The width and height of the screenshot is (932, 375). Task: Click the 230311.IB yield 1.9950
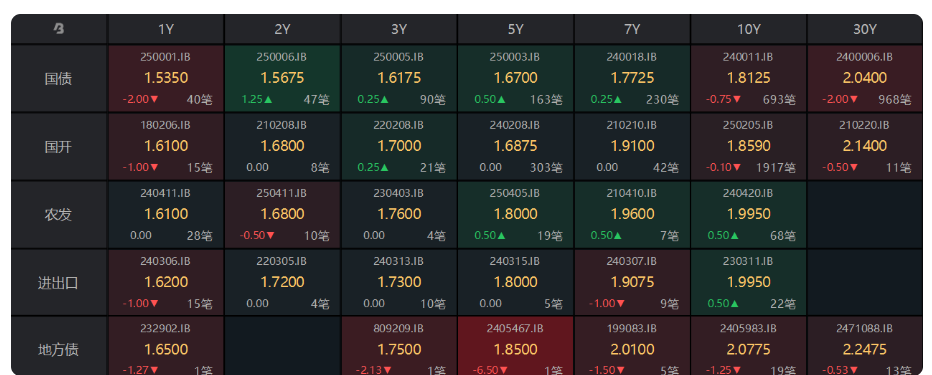(x=748, y=282)
